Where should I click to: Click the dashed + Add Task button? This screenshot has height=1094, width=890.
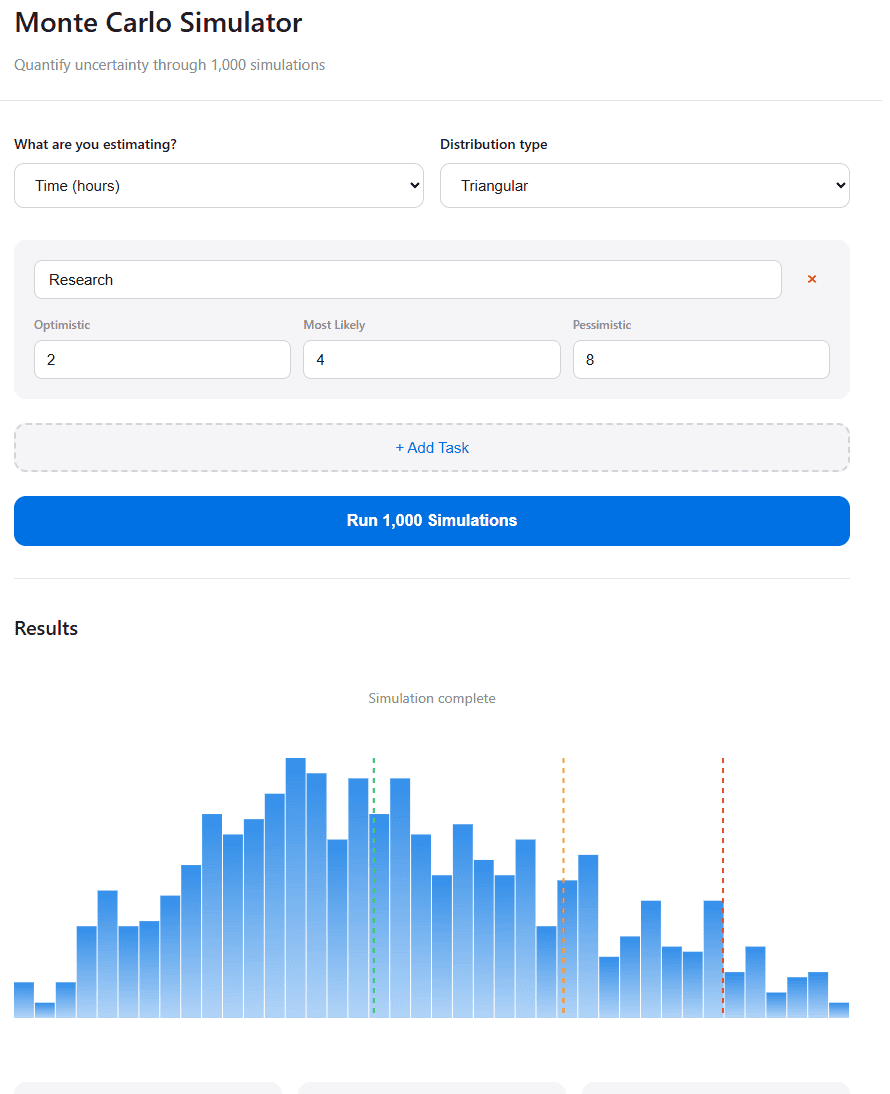(432, 447)
